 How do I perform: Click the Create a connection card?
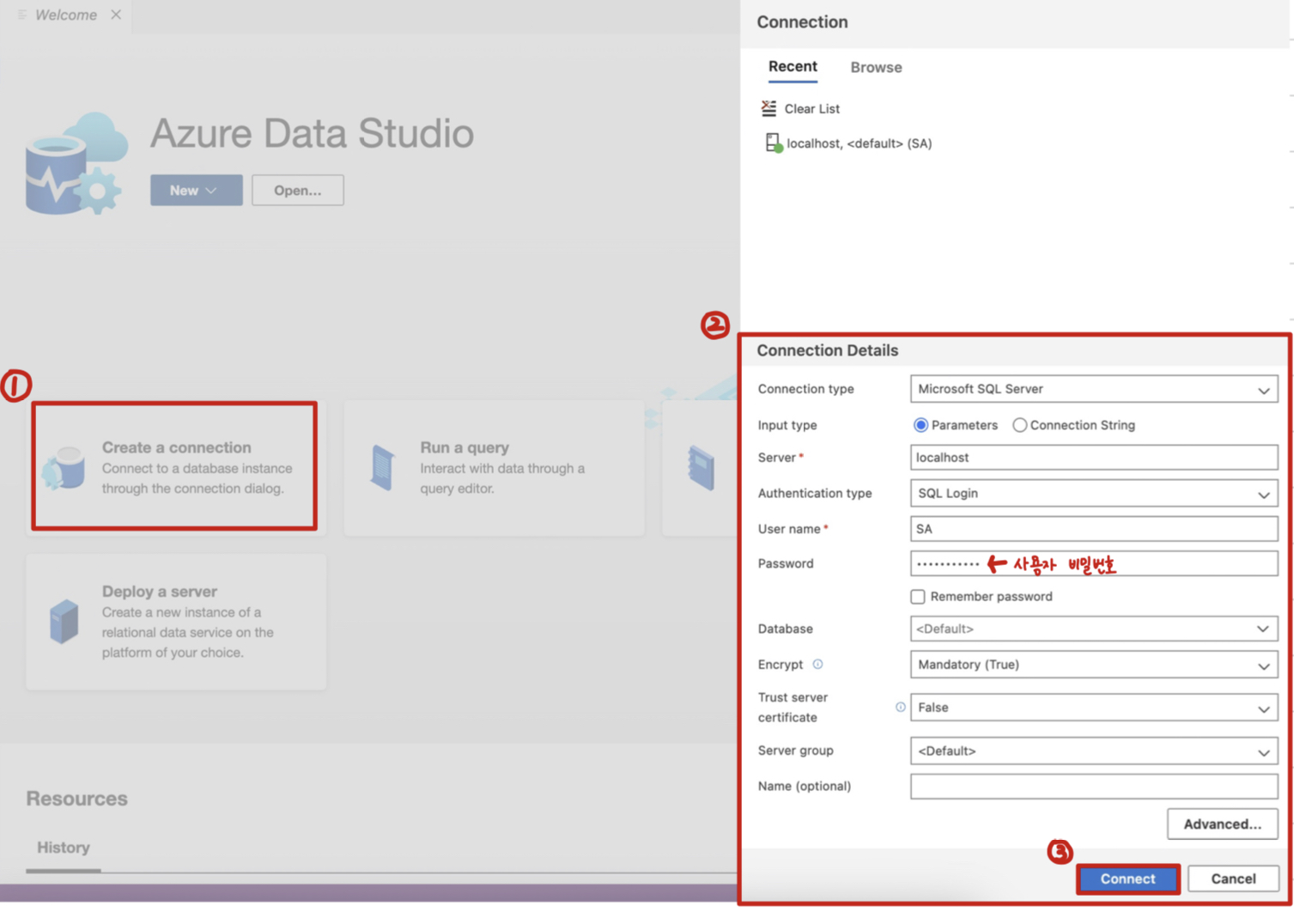(x=174, y=466)
